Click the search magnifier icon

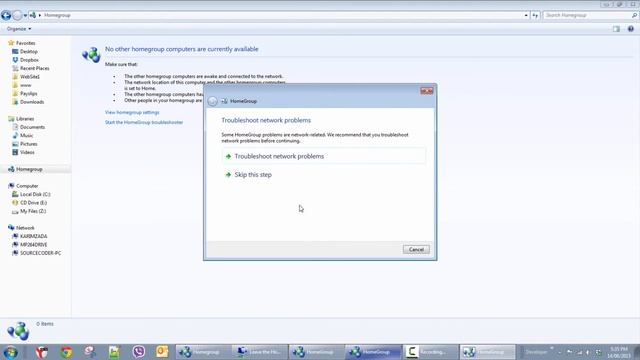[634, 15]
